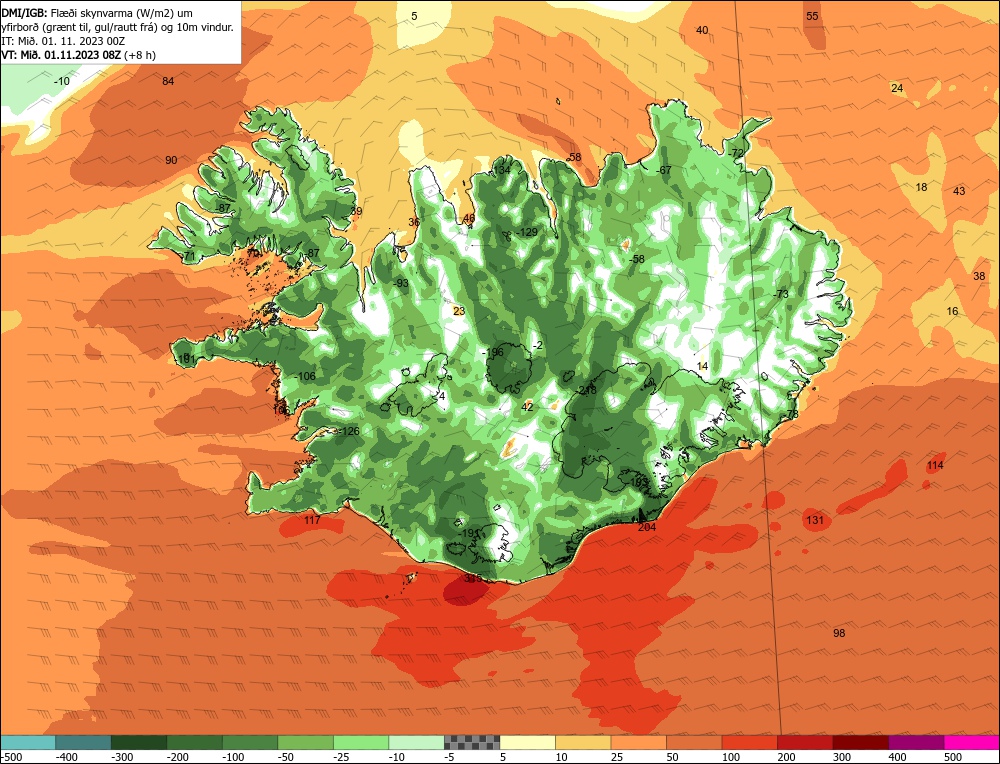The image size is (1000, 764).
Task: Click the '-93' flux value on land
Action: coord(401,283)
